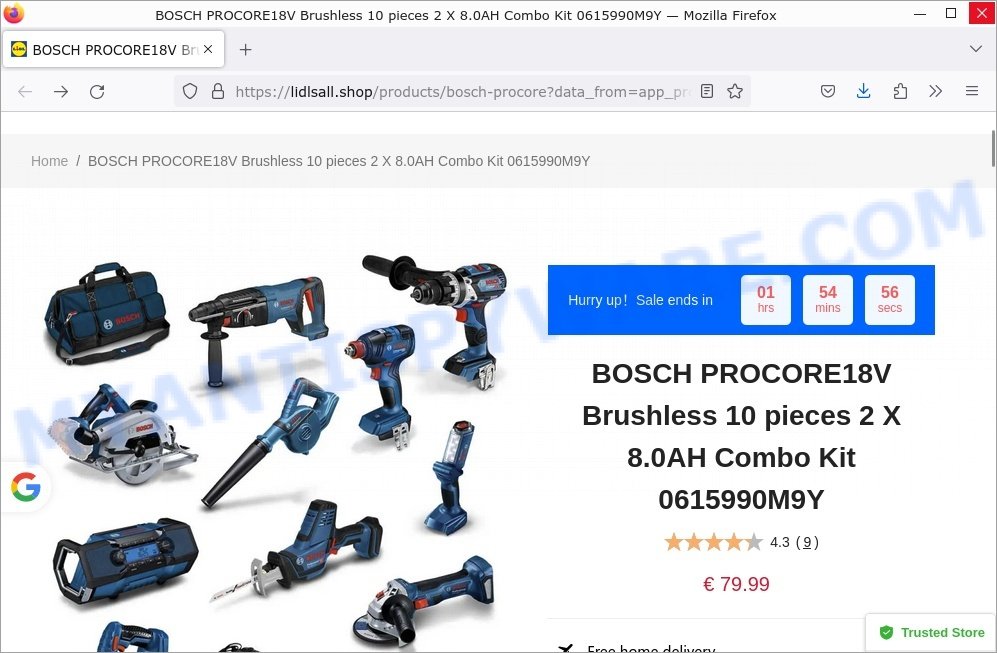Open the Extensions puzzle icon

900,92
